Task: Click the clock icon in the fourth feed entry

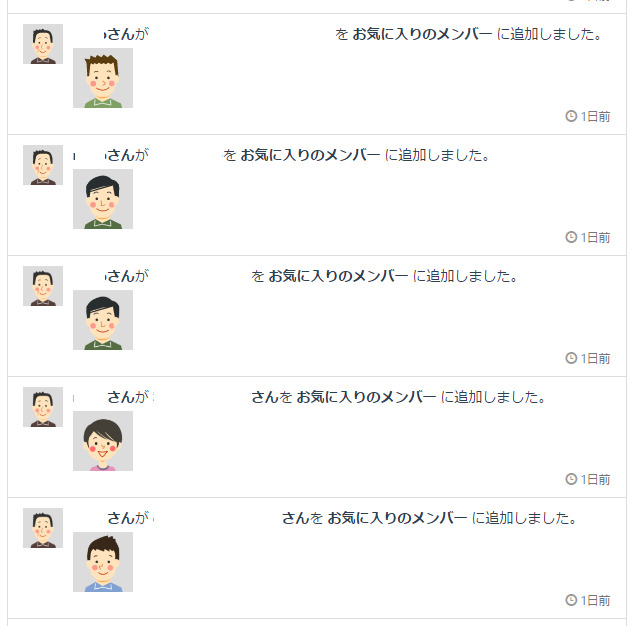Action: (571, 479)
